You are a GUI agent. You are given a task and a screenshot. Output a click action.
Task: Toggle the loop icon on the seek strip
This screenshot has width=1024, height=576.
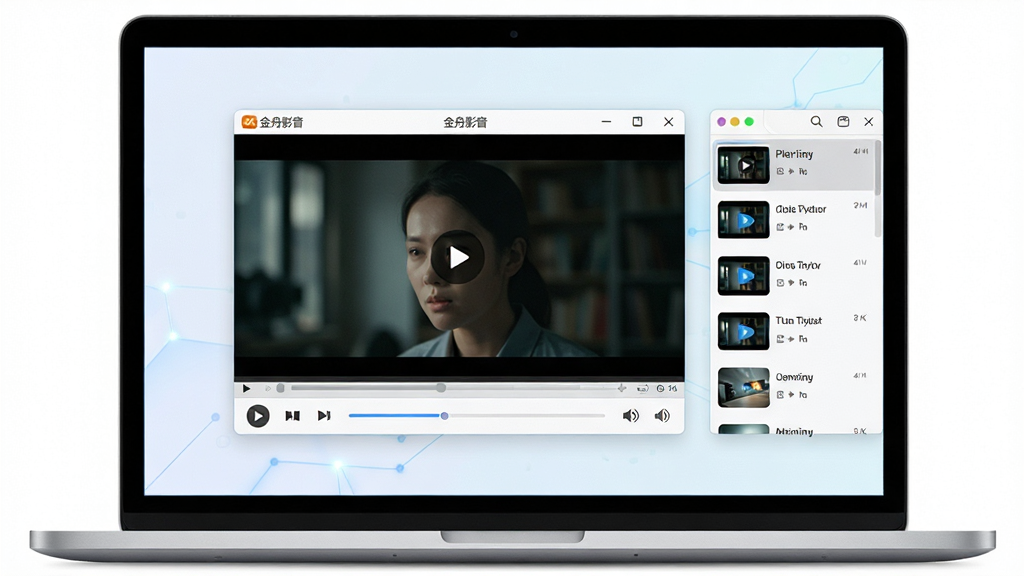click(643, 389)
